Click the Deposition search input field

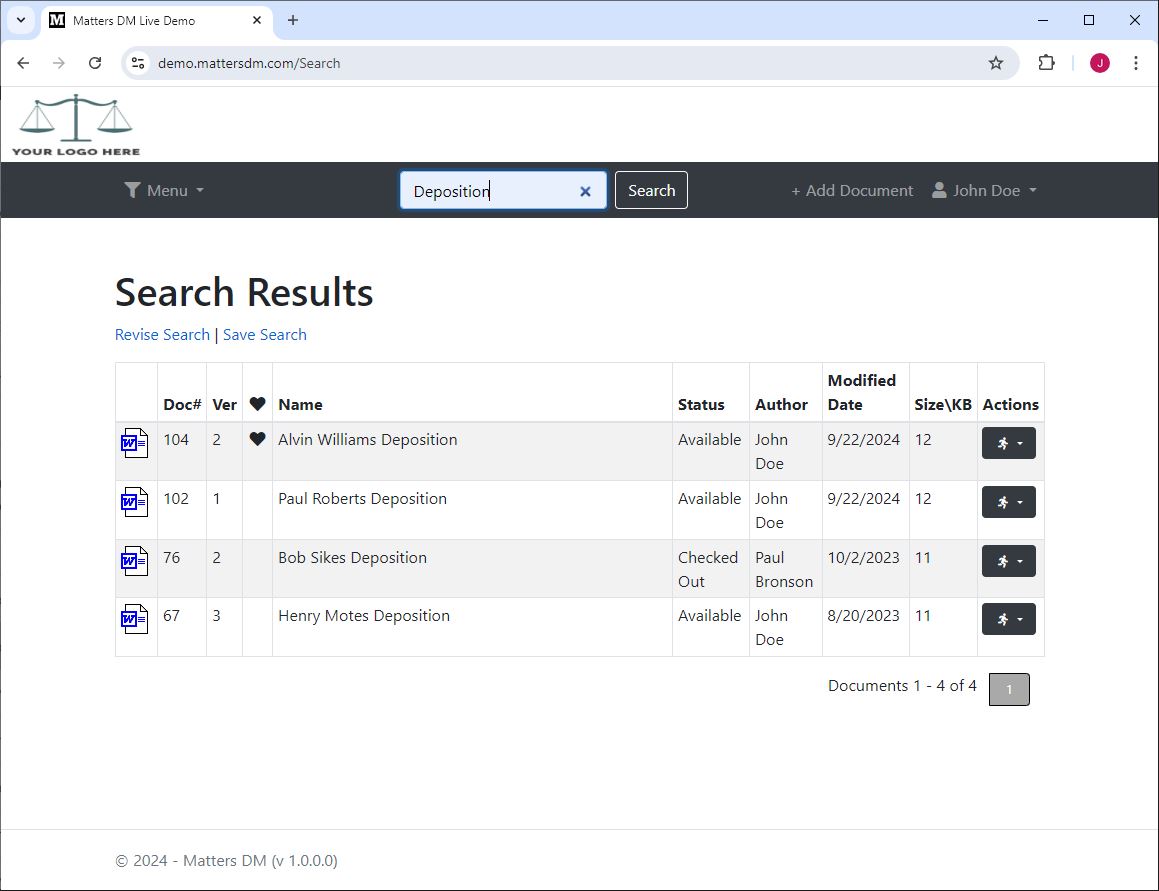(x=490, y=191)
